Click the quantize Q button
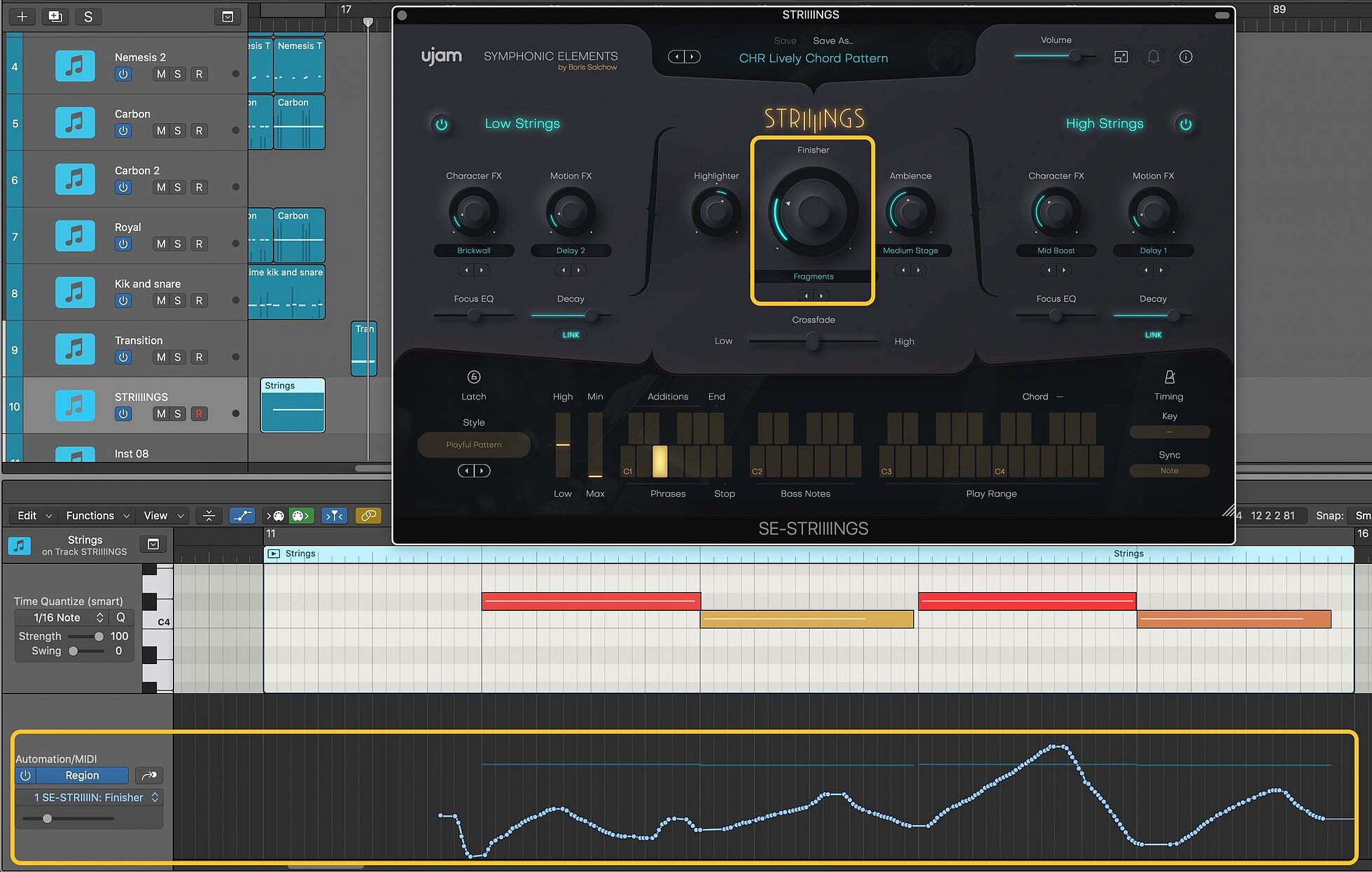The height and width of the screenshot is (872, 1372). coord(120,618)
